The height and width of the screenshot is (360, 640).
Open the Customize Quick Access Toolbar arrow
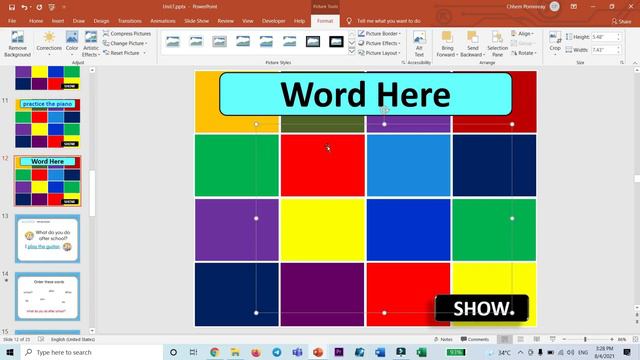(64, 7)
